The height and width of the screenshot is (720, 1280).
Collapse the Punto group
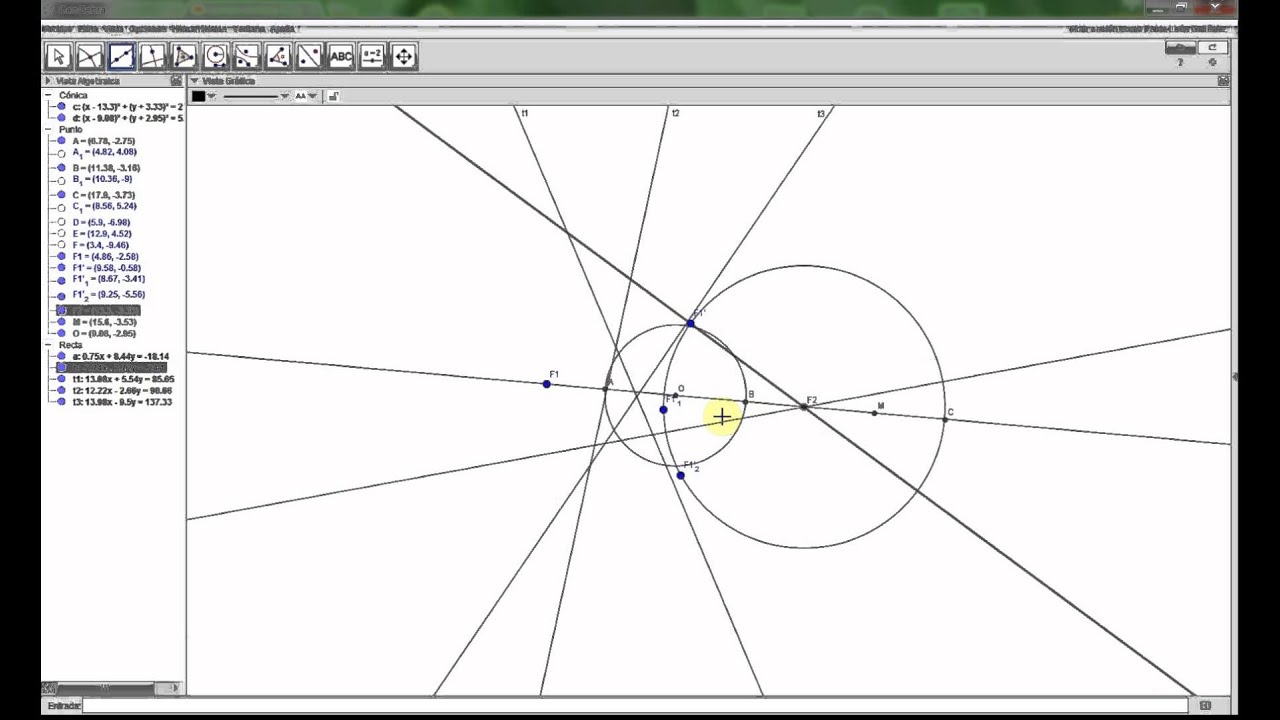pyautogui.click(x=48, y=129)
